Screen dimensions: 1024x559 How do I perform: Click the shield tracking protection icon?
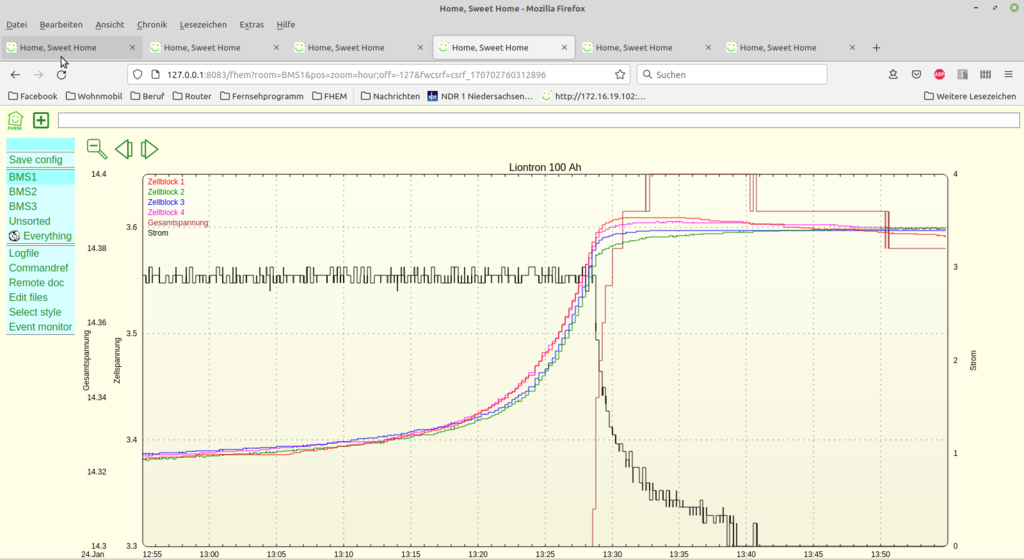pyautogui.click(x=137, y=74)
